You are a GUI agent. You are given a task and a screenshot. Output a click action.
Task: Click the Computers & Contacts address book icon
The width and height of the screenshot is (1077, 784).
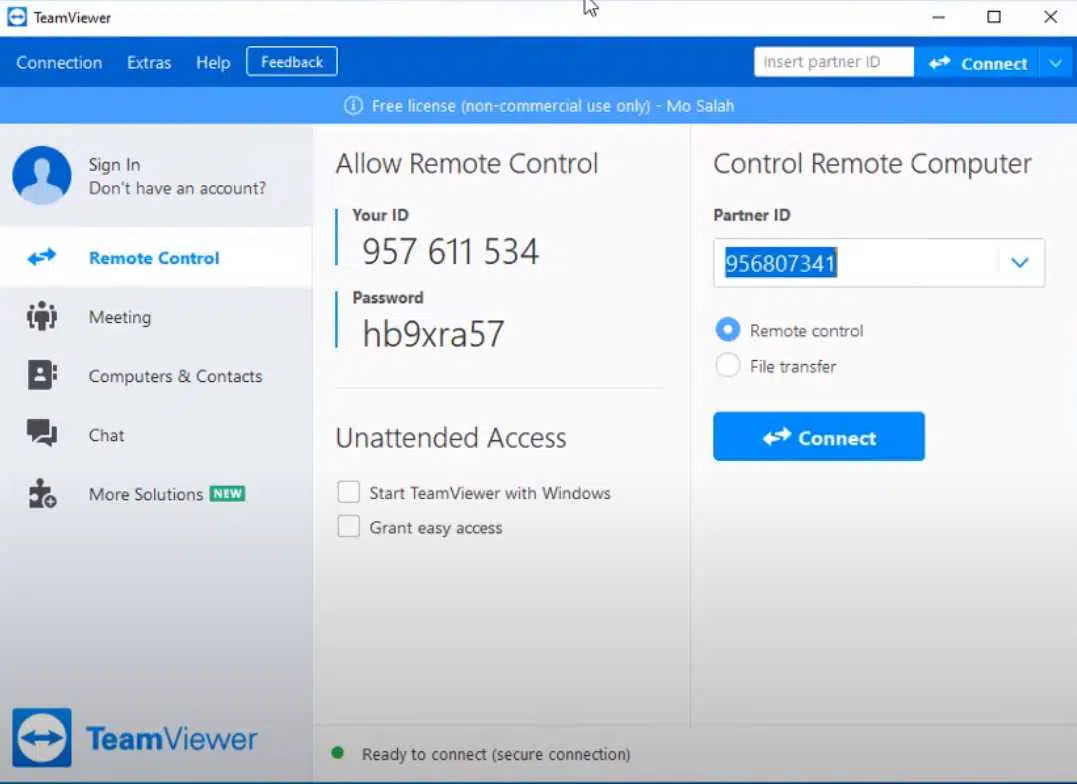tap(42, 375)
